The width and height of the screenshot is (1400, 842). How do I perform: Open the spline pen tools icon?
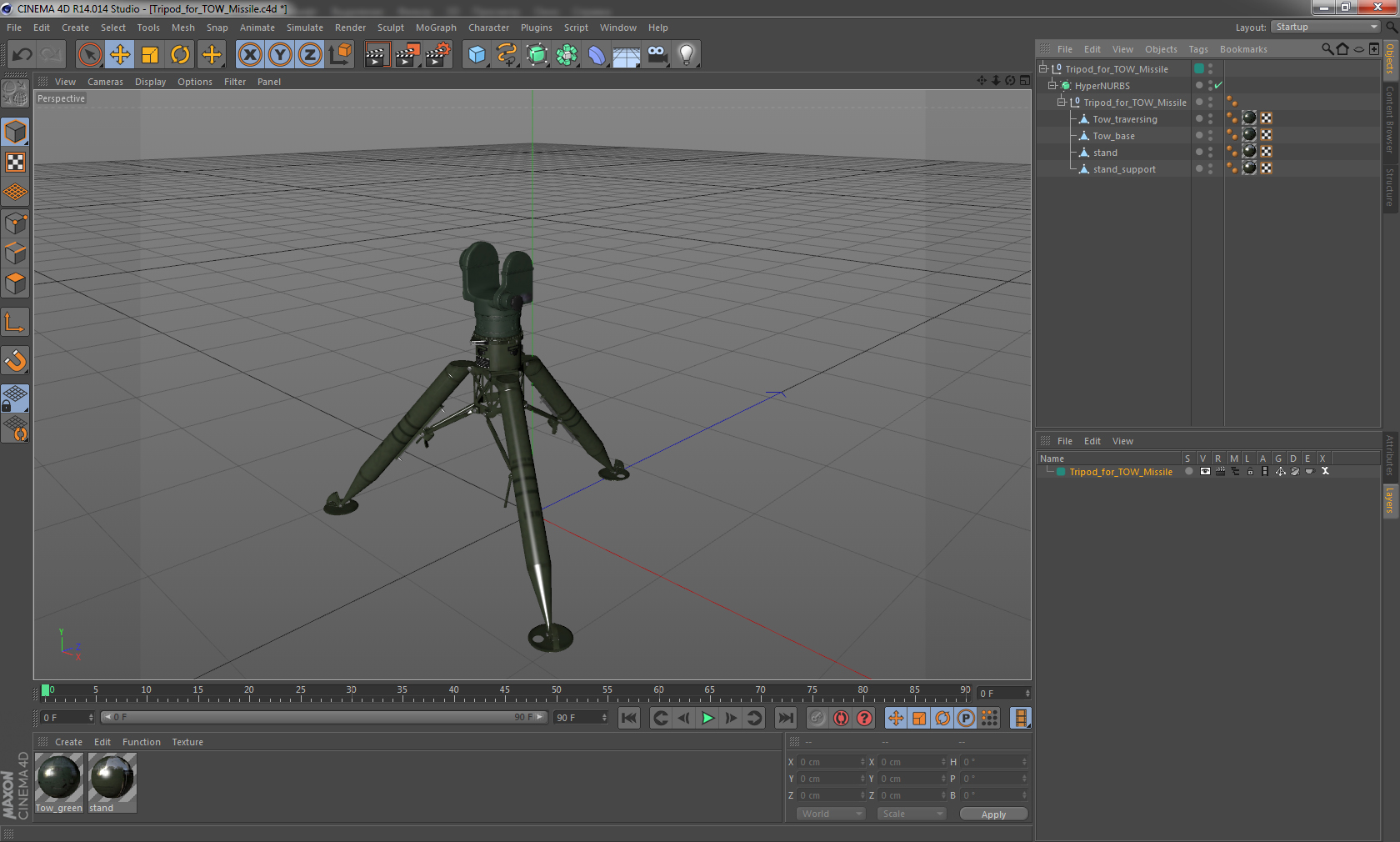point(507,55)
